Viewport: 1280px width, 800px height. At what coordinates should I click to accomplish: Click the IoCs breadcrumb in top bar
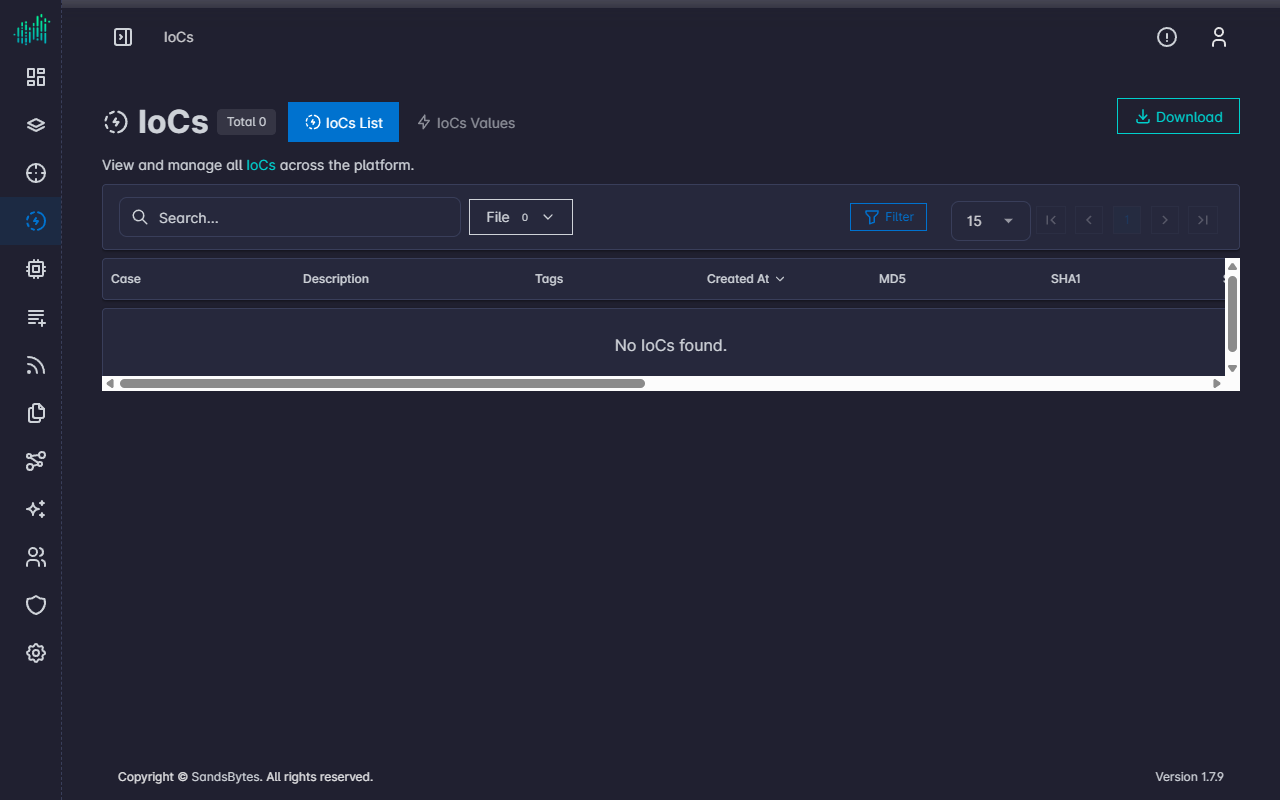point(179,37)
